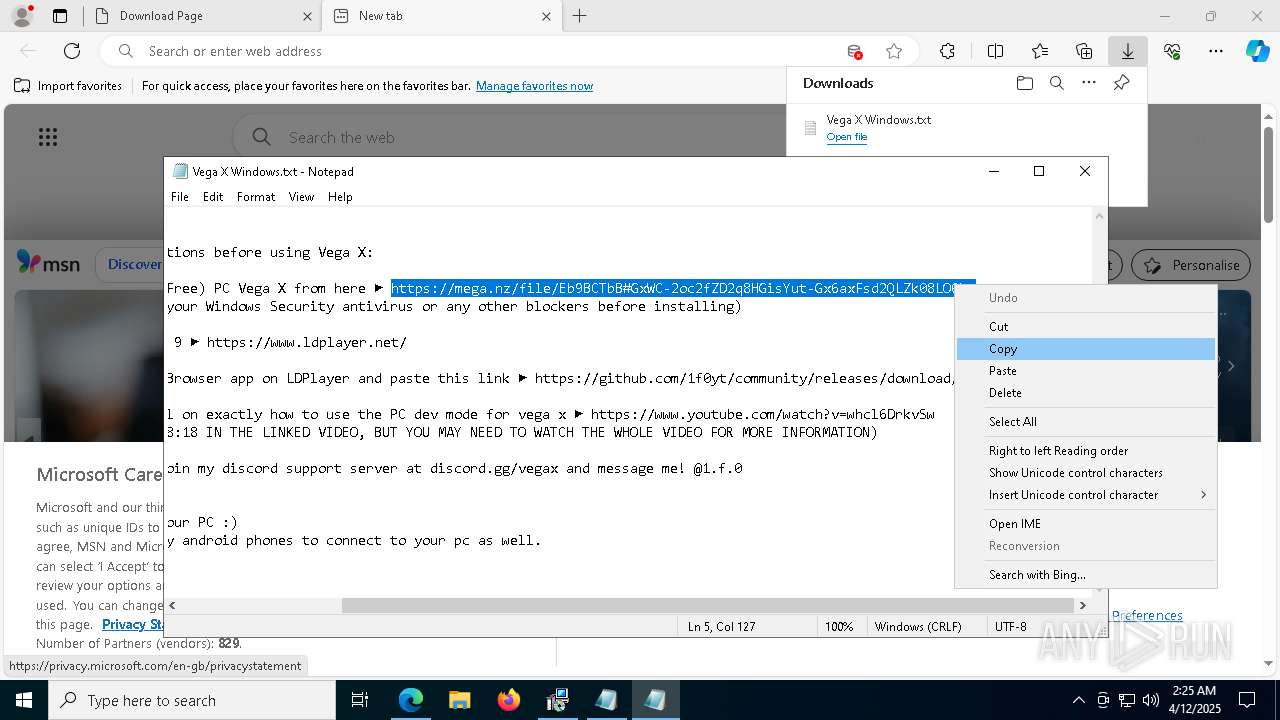
Task: Close the Download Page tab
Action: (307, 16)
